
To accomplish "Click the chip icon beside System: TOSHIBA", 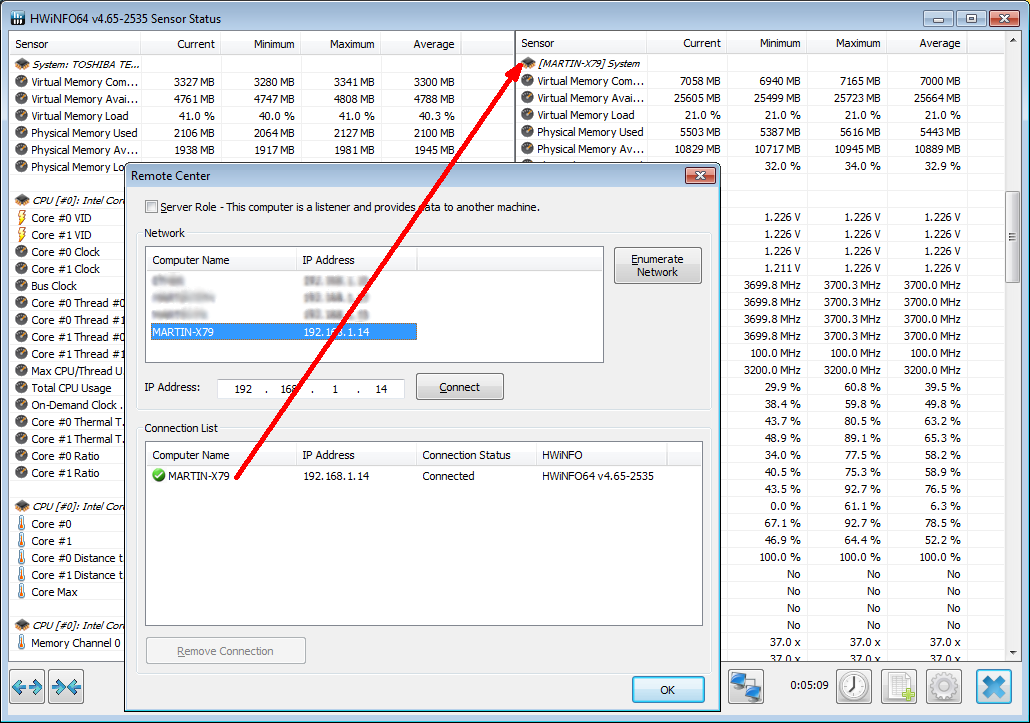I will tap(22, 64).
